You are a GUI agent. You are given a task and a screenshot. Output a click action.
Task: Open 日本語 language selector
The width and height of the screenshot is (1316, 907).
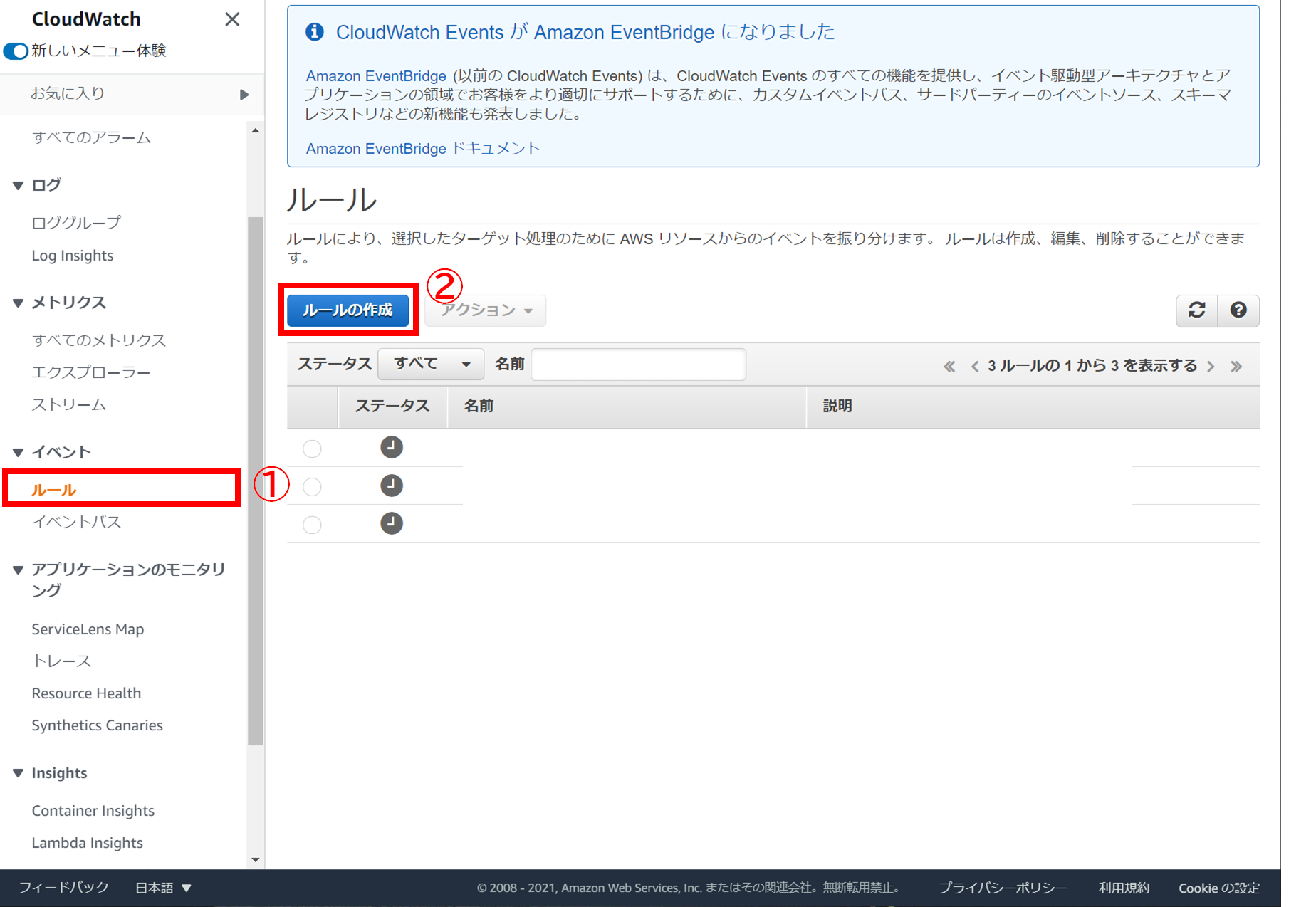[163, 888]
